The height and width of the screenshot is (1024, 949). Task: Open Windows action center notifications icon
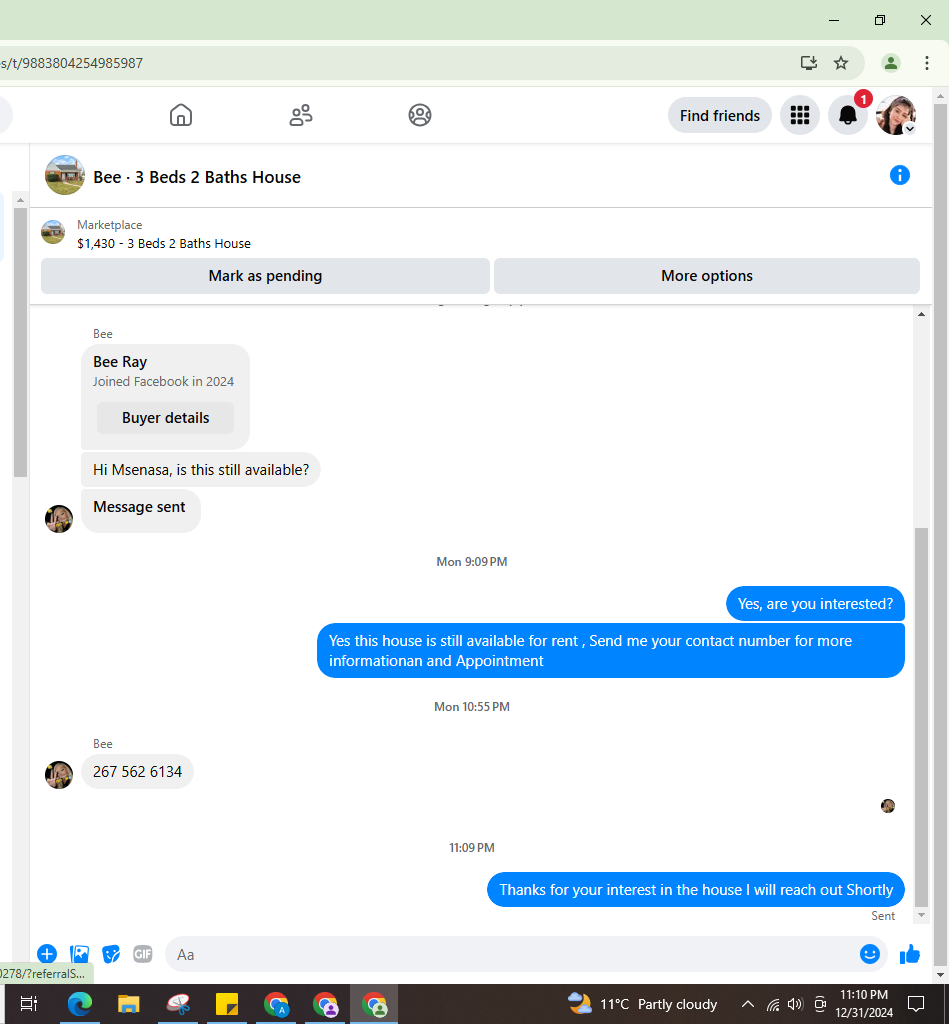coord(916,1004)
